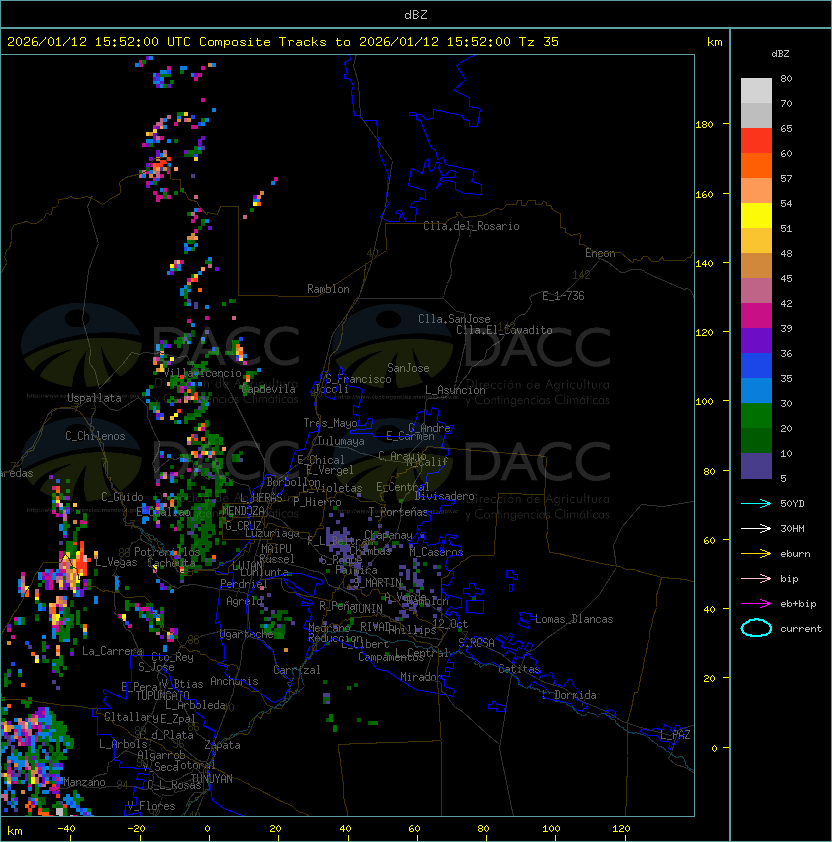Click the '140' km tick on the vertical axis
The image size is (832, 842).
coord(704,264)
